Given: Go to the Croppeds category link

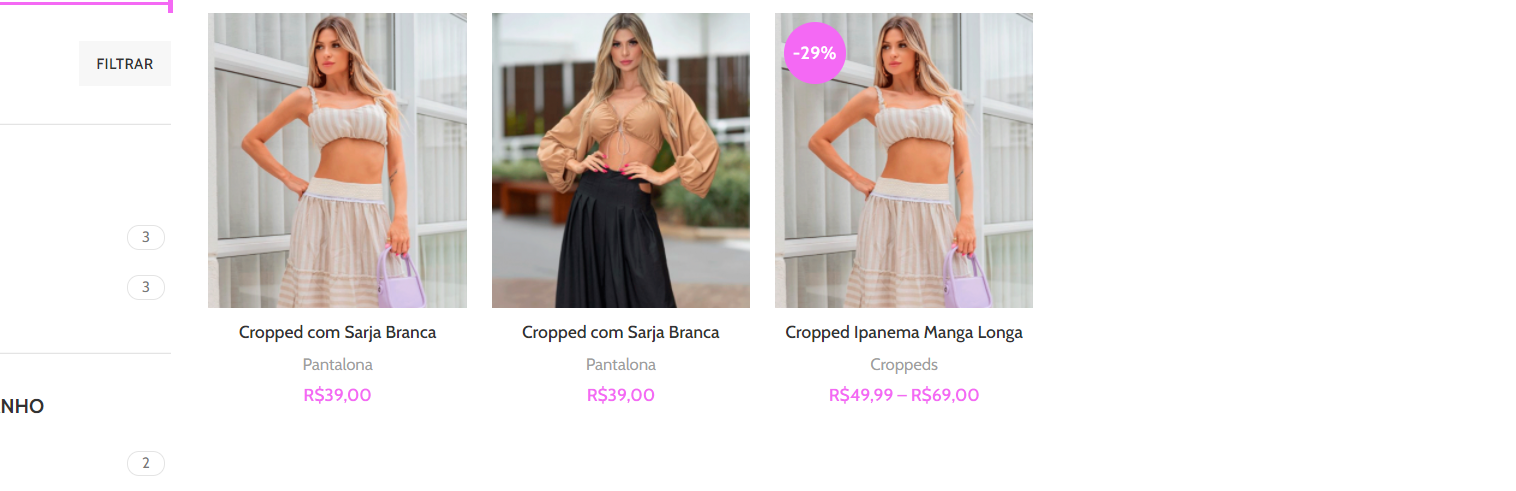Looking at the screenshot, I should click(x=904, y=365).
